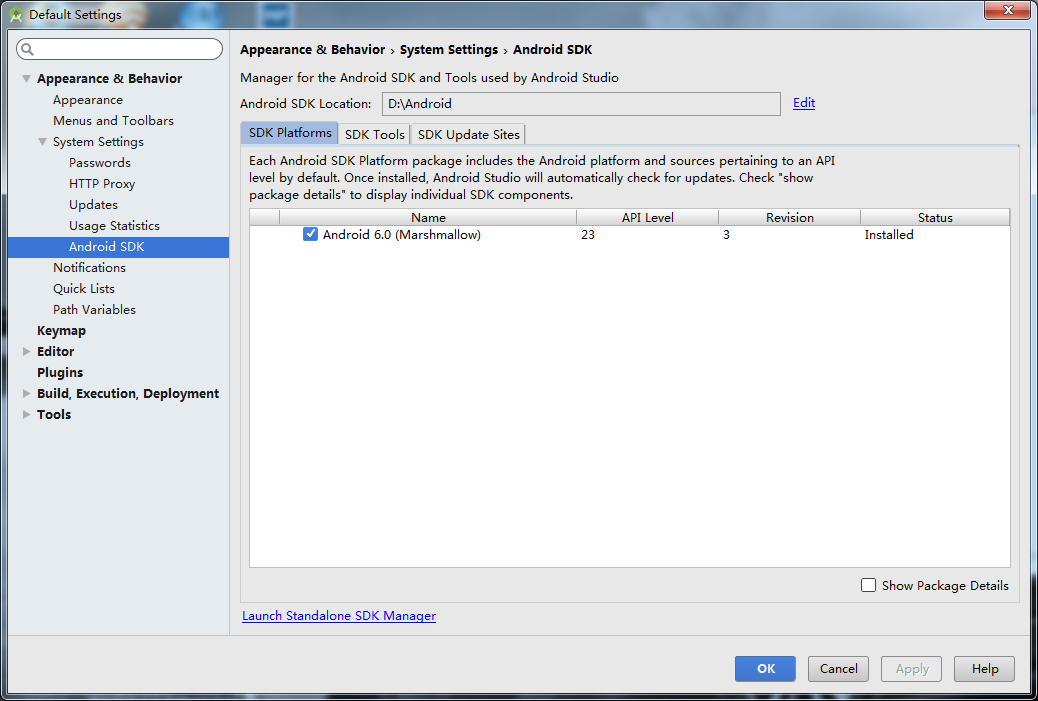Open Notifications settings
1038x701 pixels.
tap(89, 267)
